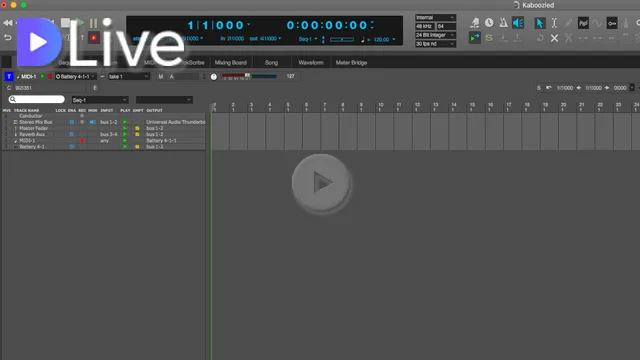640x360 pixels.
Task: Click the track list search field
Action: pyautogui.click(x=37, y=99)
